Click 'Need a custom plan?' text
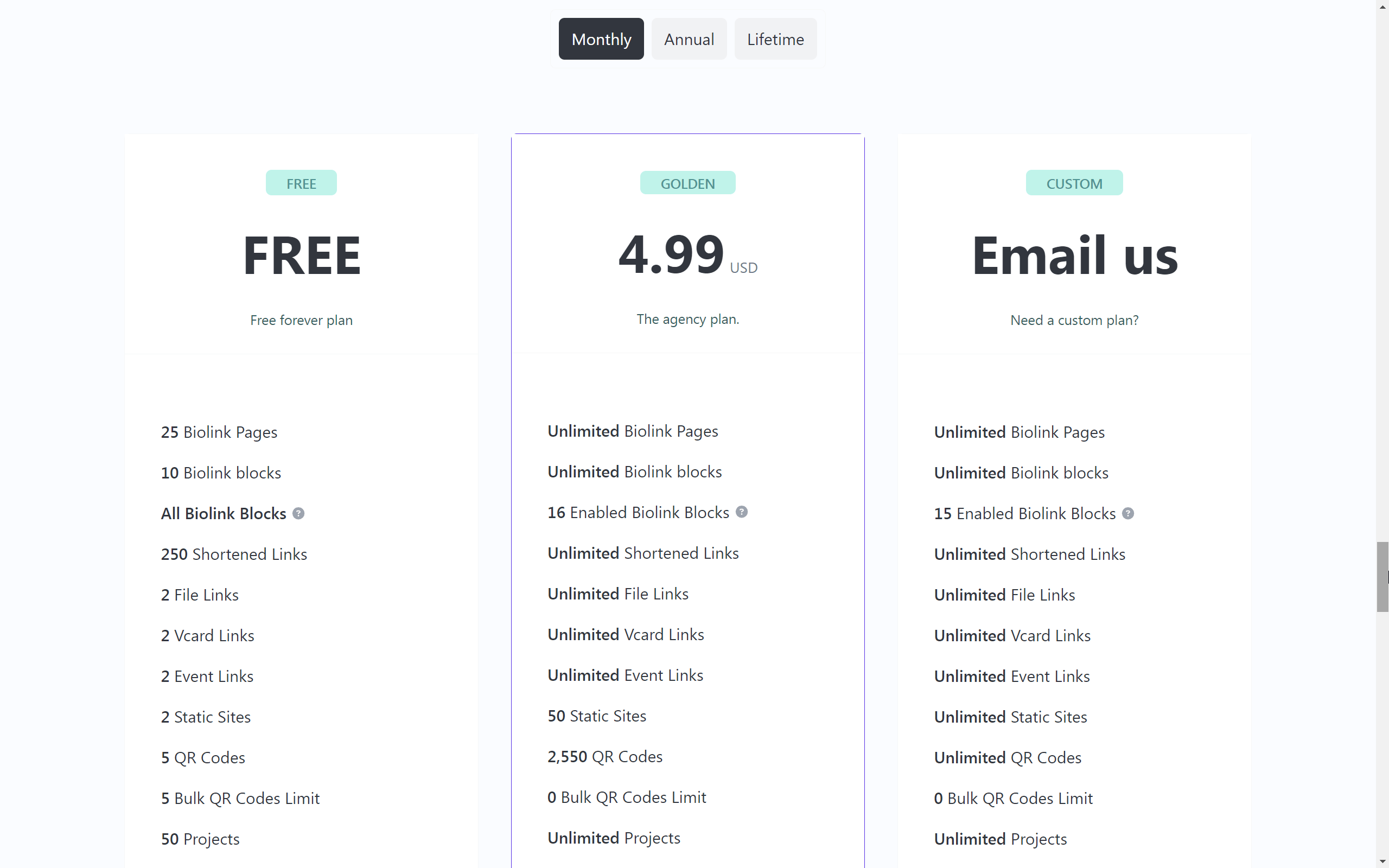The height and width of the screenshot is (868, 1389). pos(1074,320)
